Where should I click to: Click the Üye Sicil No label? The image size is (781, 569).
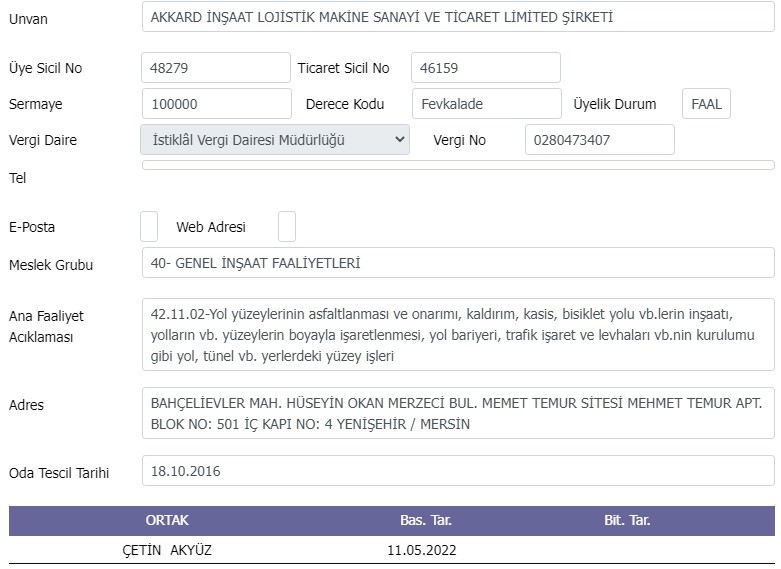click(x=45, y=68)
